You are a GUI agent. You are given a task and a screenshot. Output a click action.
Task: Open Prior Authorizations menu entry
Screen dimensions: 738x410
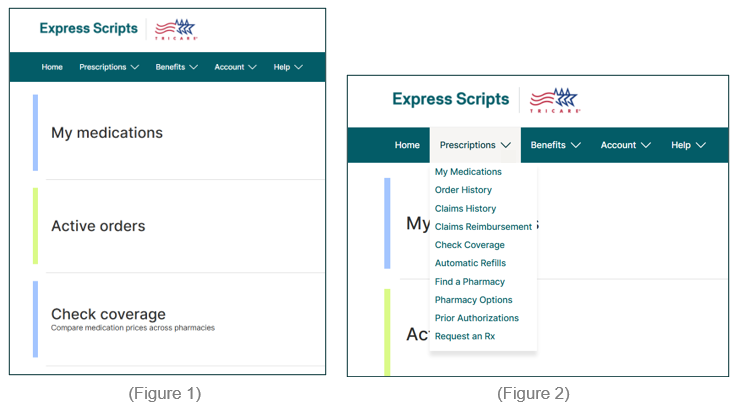point(476,318)
